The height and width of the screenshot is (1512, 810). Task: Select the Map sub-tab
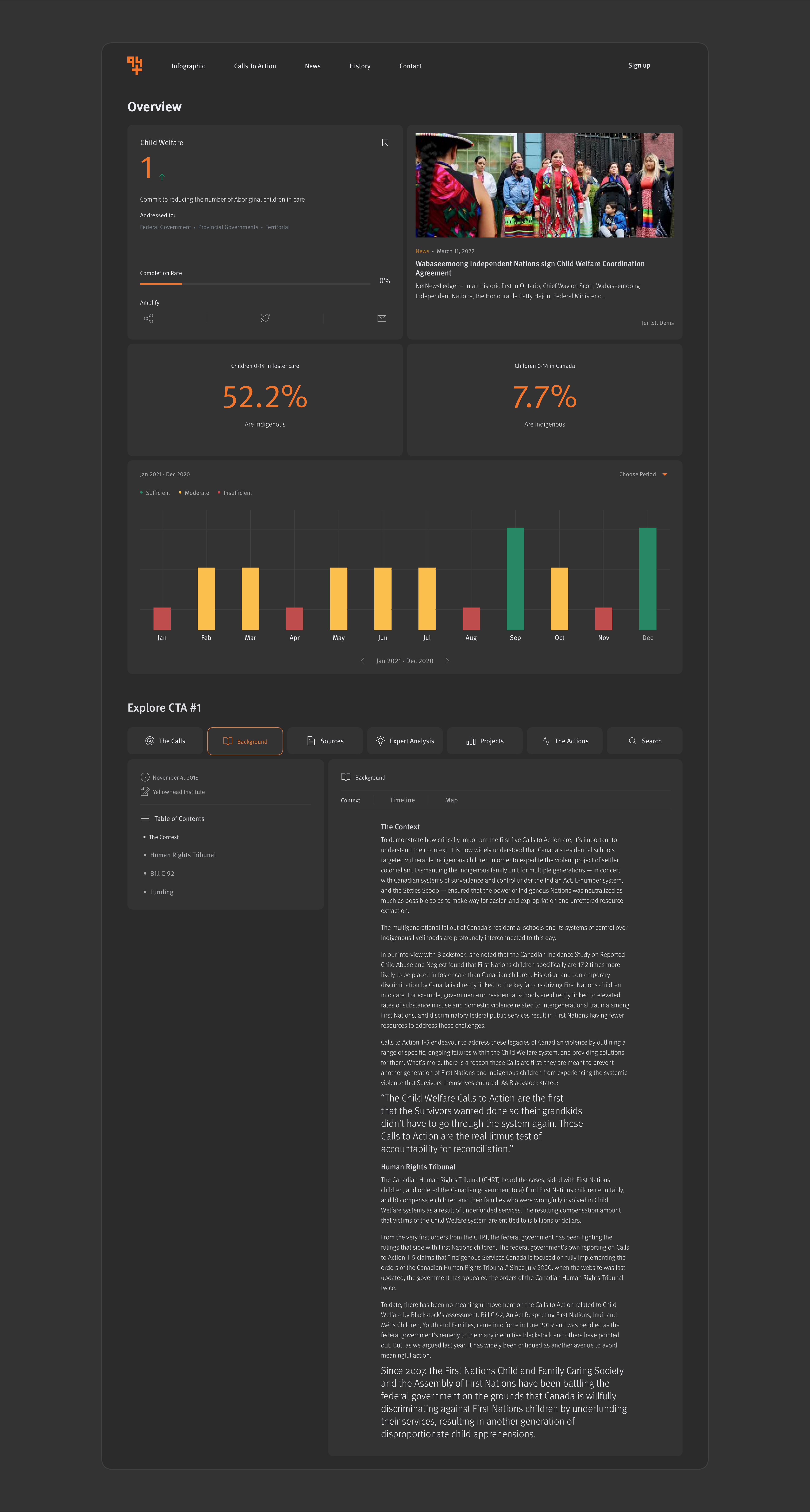[x=451, y=800]
